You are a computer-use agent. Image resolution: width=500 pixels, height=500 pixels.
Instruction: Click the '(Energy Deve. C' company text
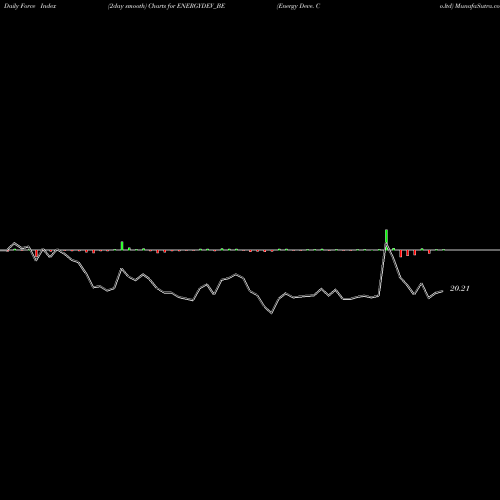pos(298,6)
